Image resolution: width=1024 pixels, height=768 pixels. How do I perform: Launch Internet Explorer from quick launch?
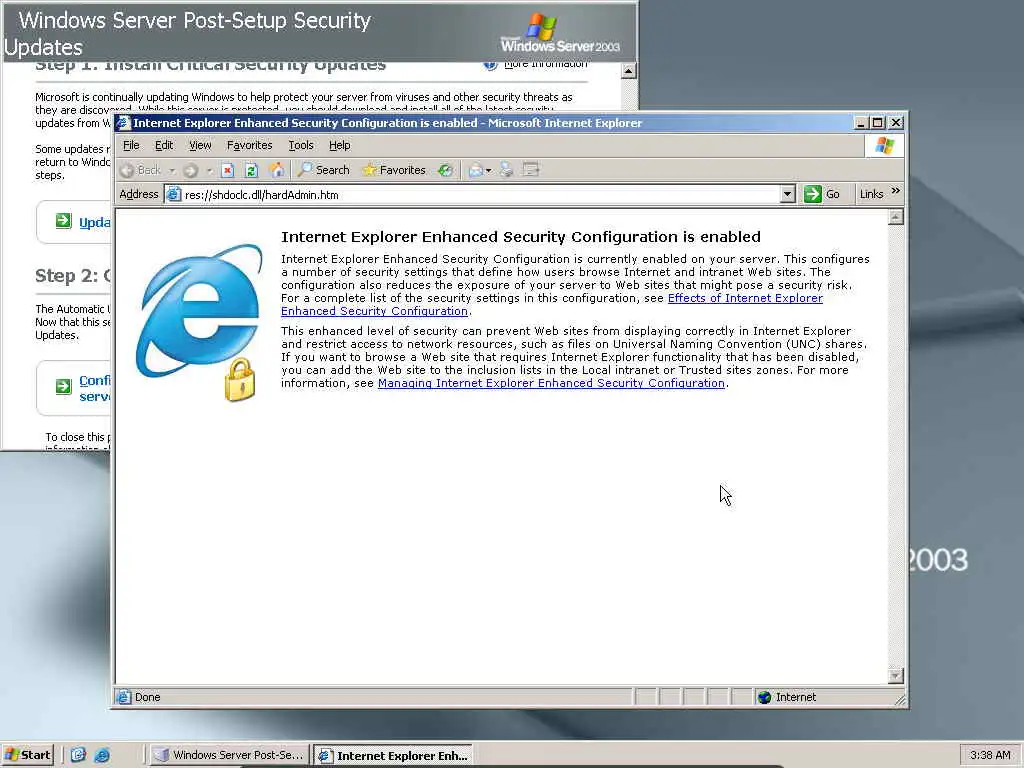[x=102, y=755]
